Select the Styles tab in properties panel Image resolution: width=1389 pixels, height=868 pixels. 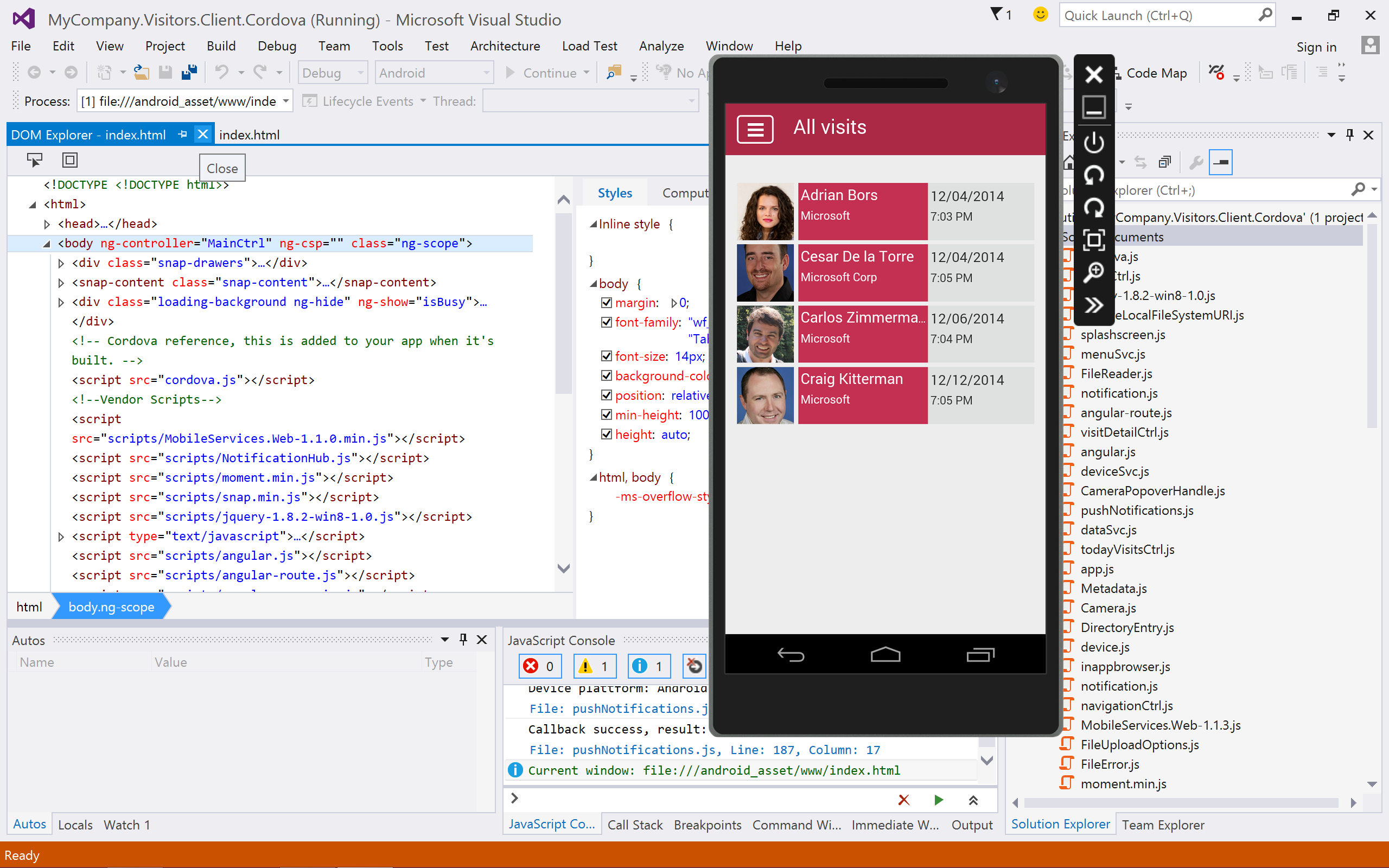(614, 192)
